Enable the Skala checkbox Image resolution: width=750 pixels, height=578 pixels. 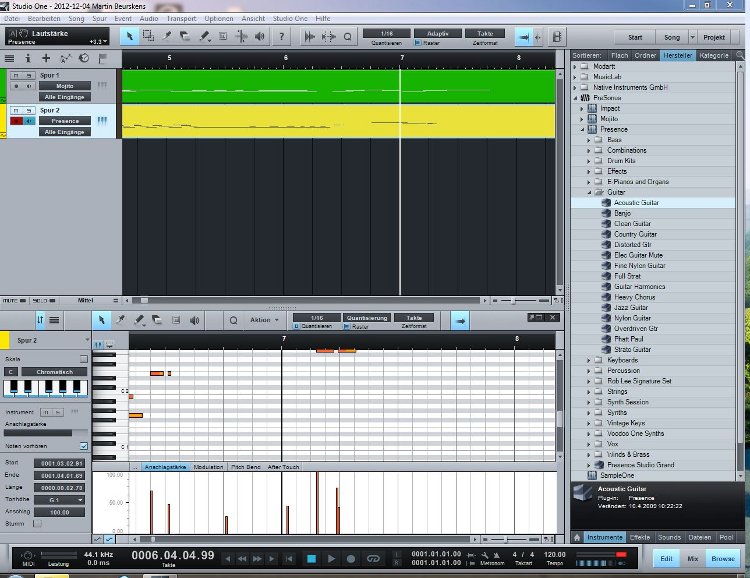(84, 359)
